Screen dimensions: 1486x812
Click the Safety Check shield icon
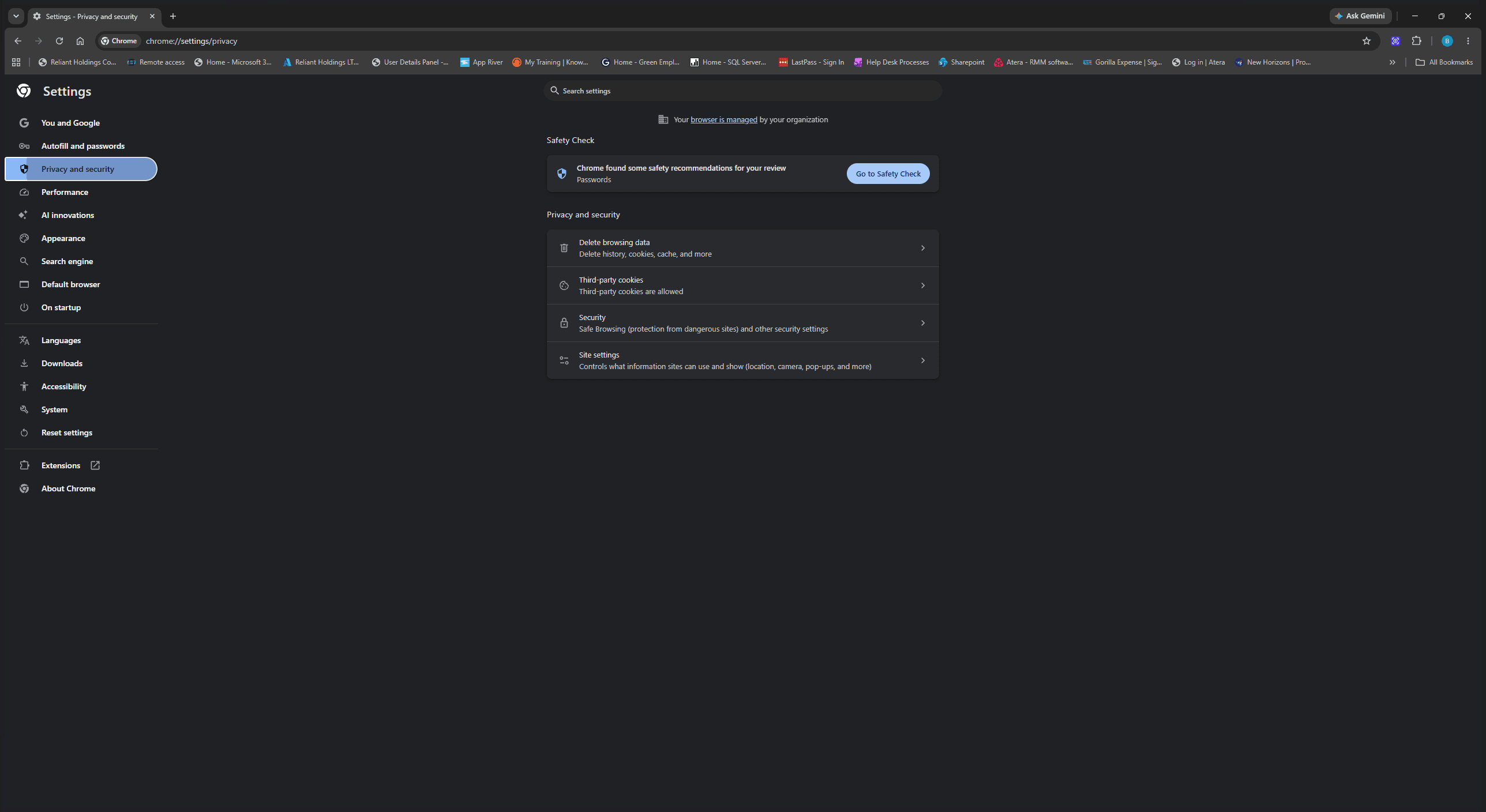[562, 174]
